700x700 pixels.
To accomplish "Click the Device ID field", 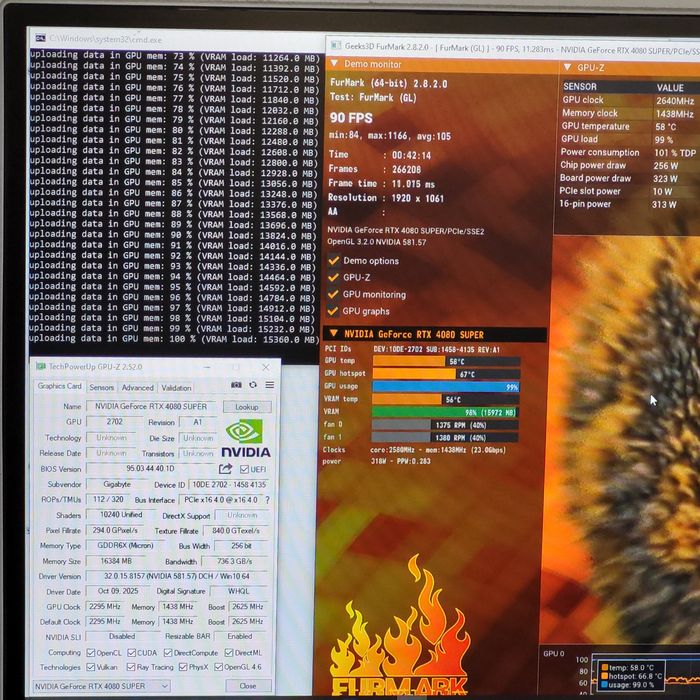I will click(x=229, y=484).
